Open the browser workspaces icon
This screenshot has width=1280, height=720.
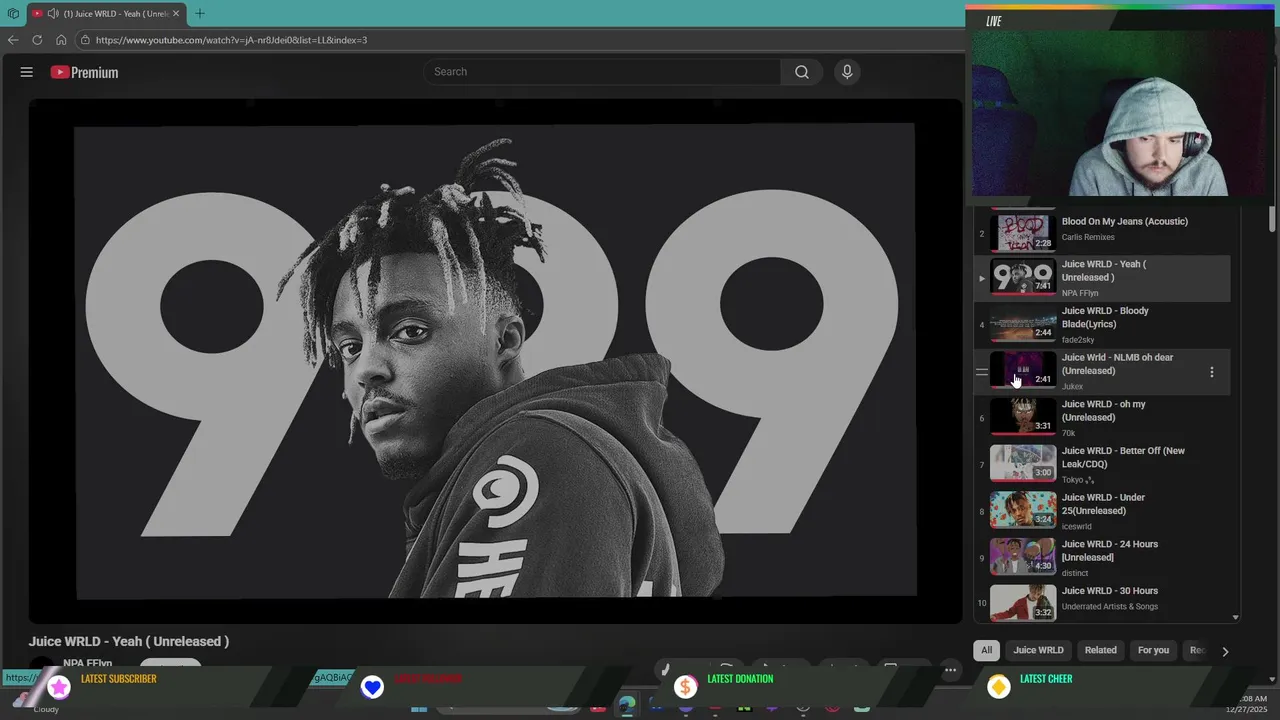[x=13, y=14]
